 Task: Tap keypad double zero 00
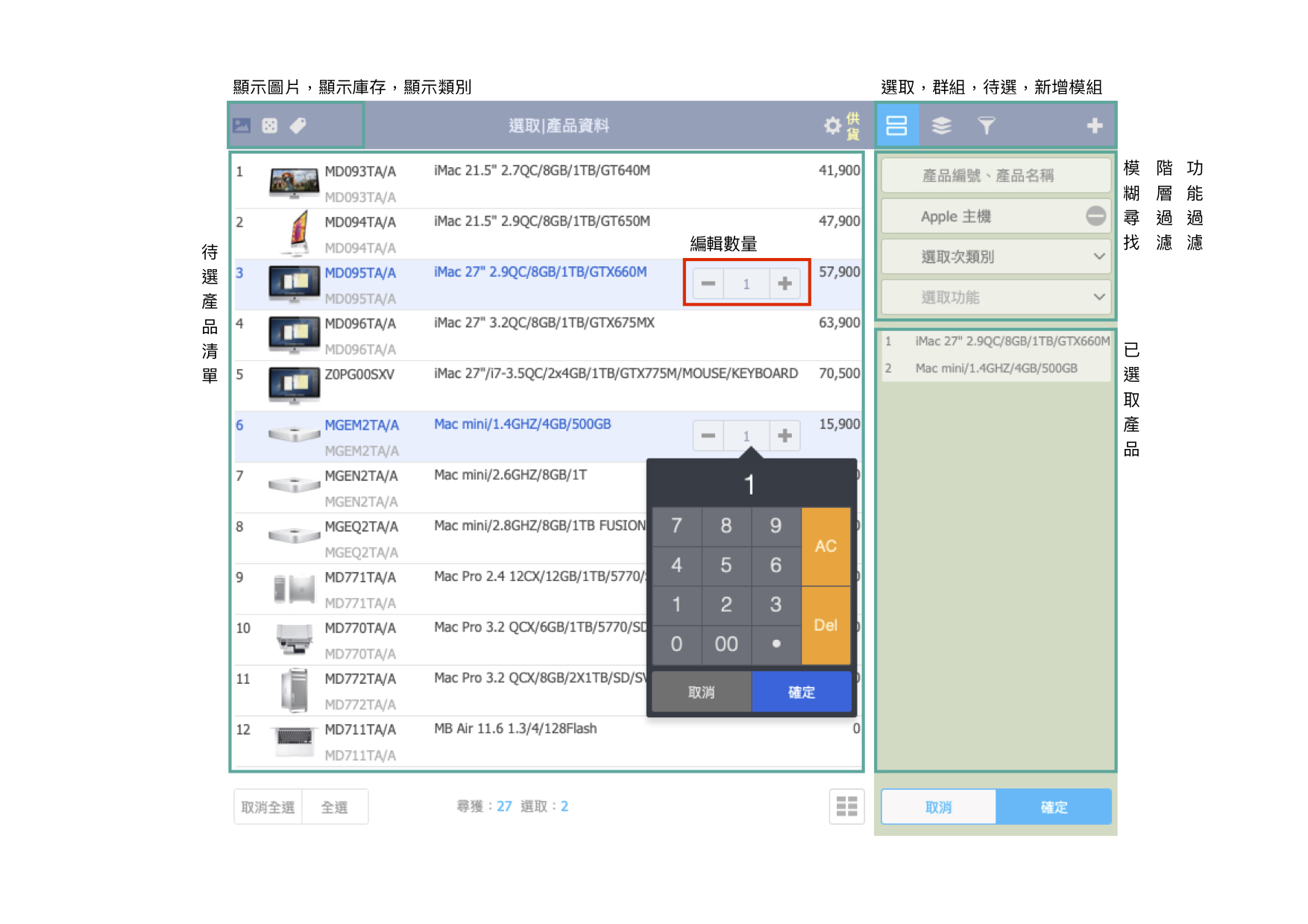(726, 644)
